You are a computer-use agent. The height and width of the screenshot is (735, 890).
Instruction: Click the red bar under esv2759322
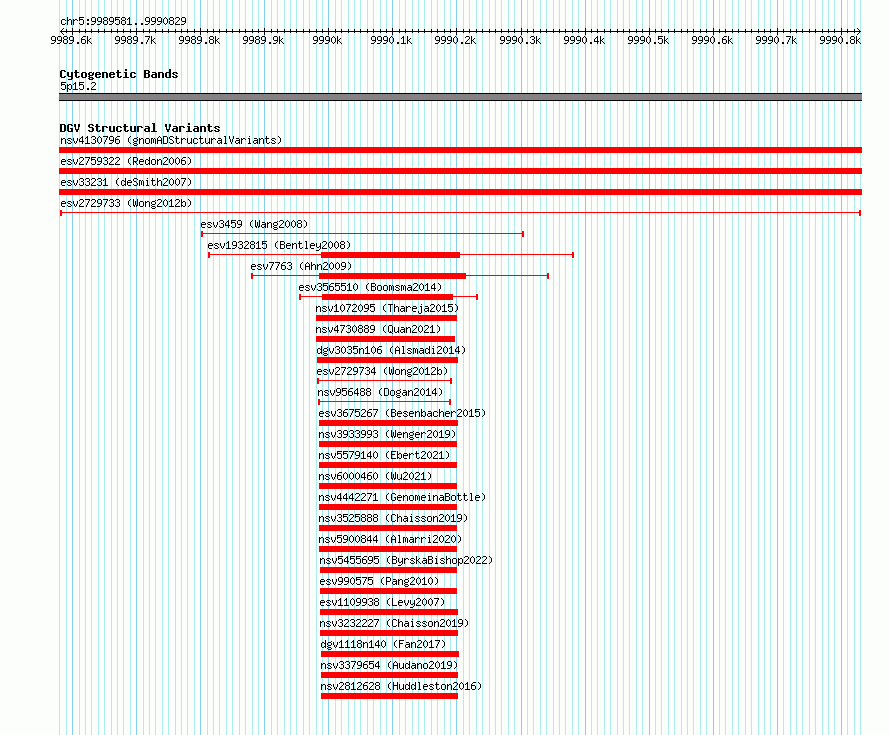pos(460,171)
